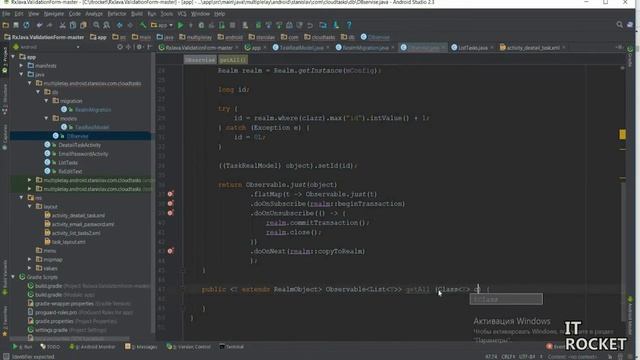Toggle breakpoint on the doOnSubscribe line

pos(170,203)
